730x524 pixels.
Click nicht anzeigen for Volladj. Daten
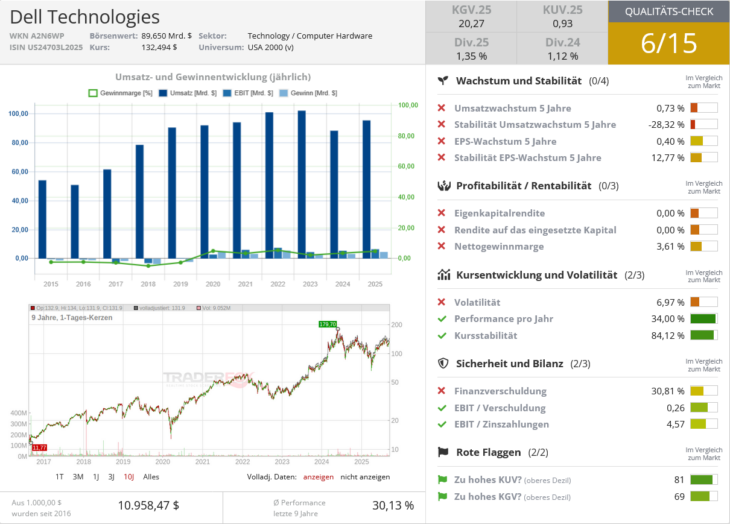(x=365, y=477)
